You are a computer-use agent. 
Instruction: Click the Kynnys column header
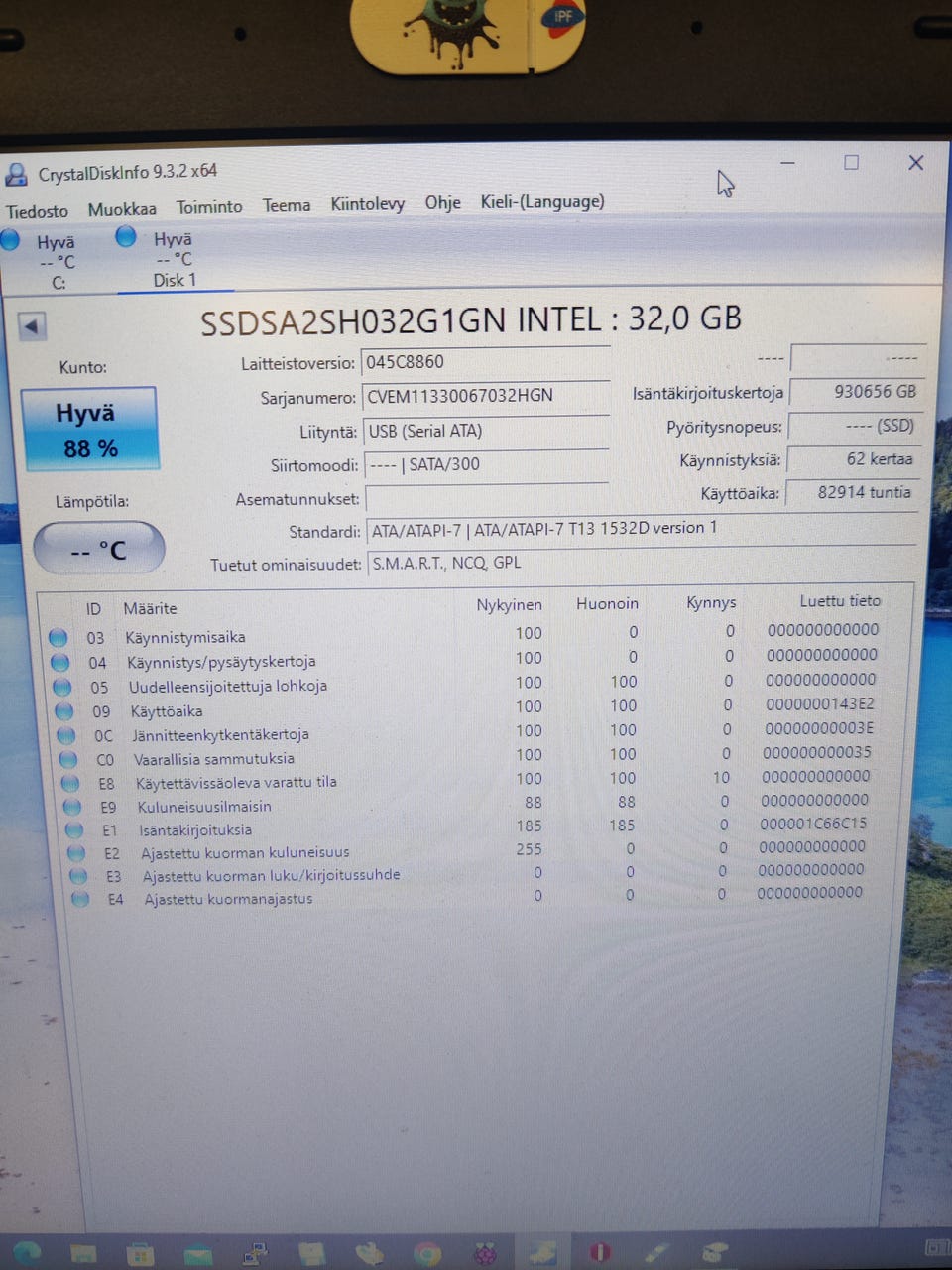711,602
